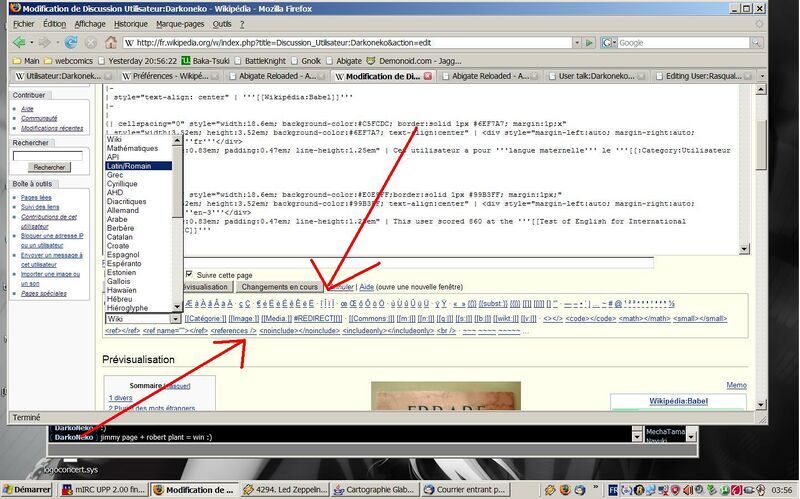Image resolution: width=800 pixels, height=499 pixels.
Task: Open the Marque-pages menu
Action: point(183,23)
